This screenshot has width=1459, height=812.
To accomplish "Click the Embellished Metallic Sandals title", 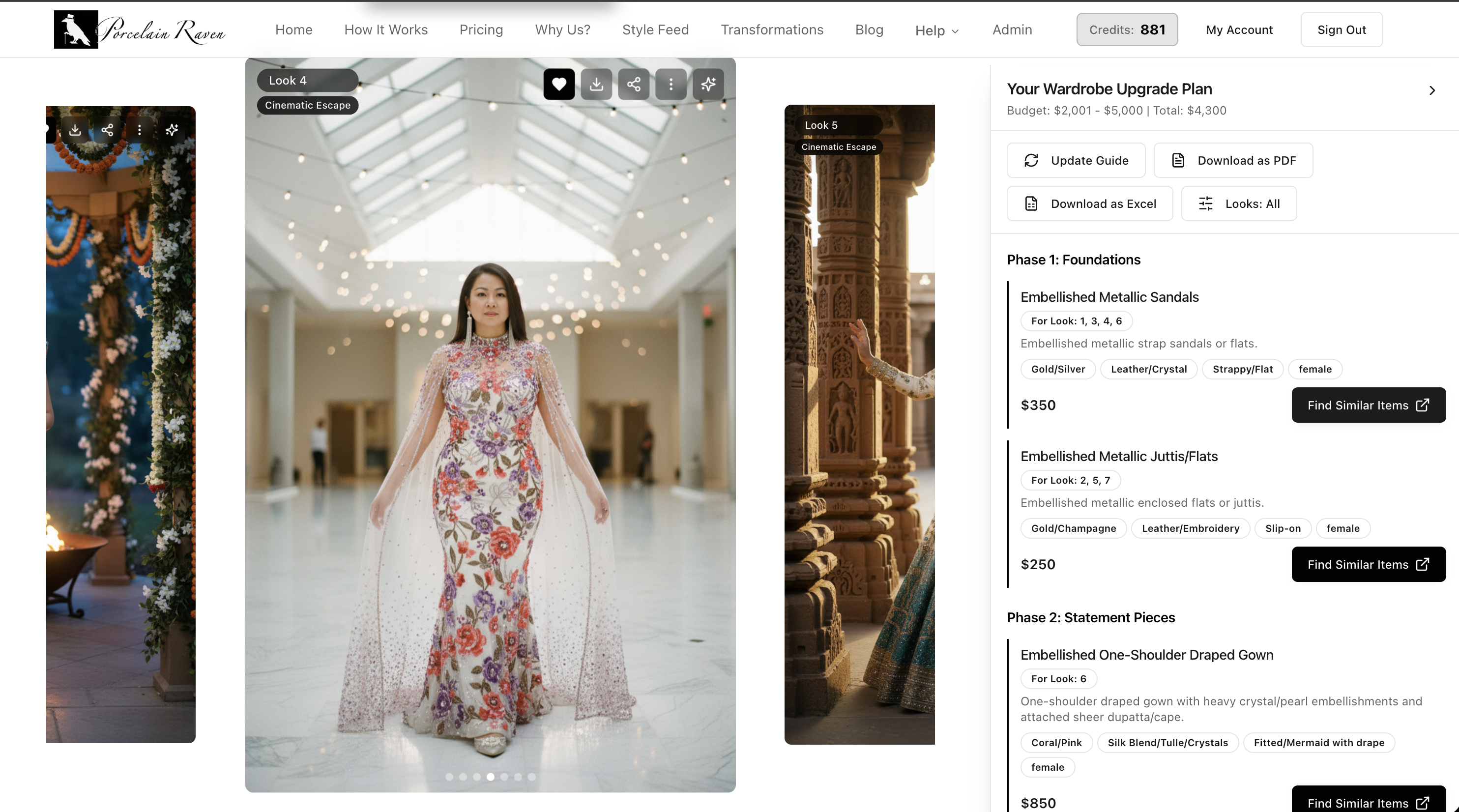I will click(x=1109, y=297).
